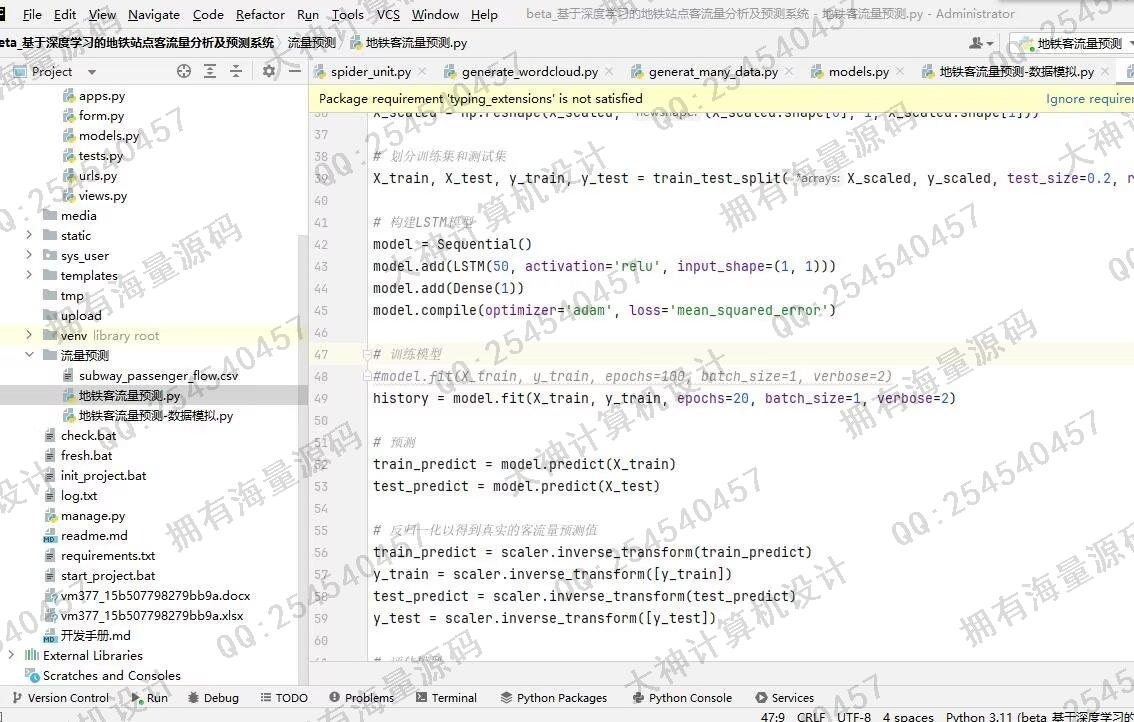
Task: Open the Navigate menu
Action: 154,14
